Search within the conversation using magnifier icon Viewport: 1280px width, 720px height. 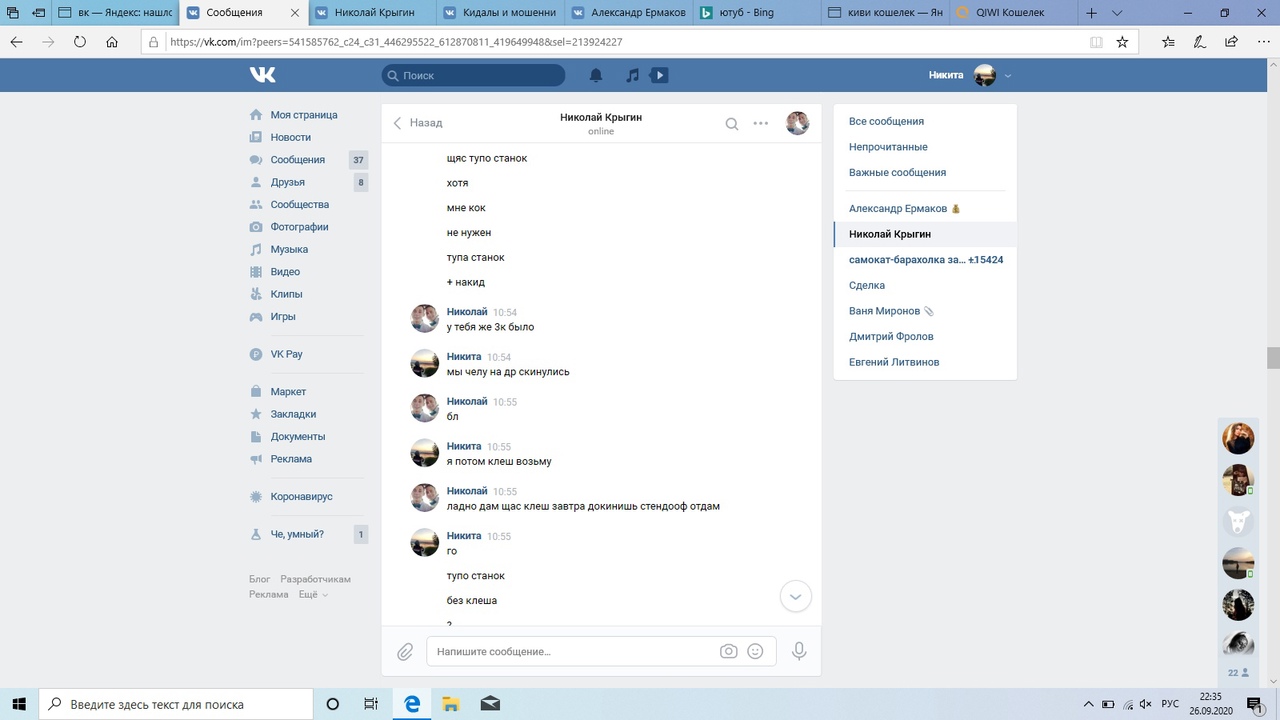(x=732, y=123)
